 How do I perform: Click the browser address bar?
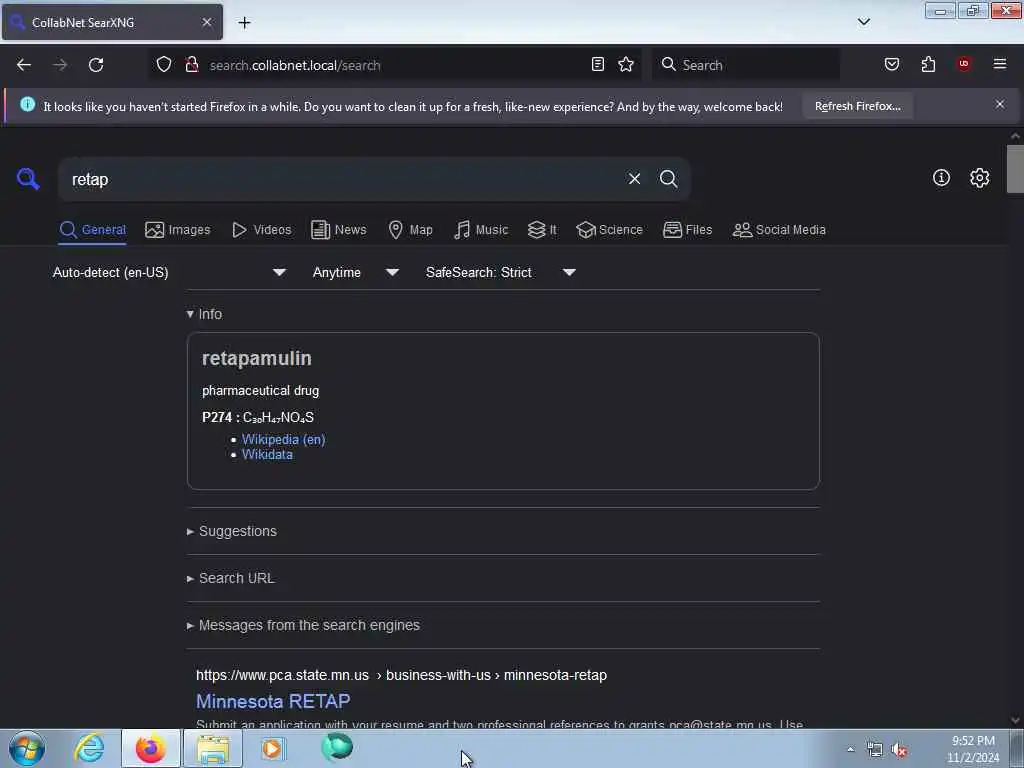coord(396,65)
